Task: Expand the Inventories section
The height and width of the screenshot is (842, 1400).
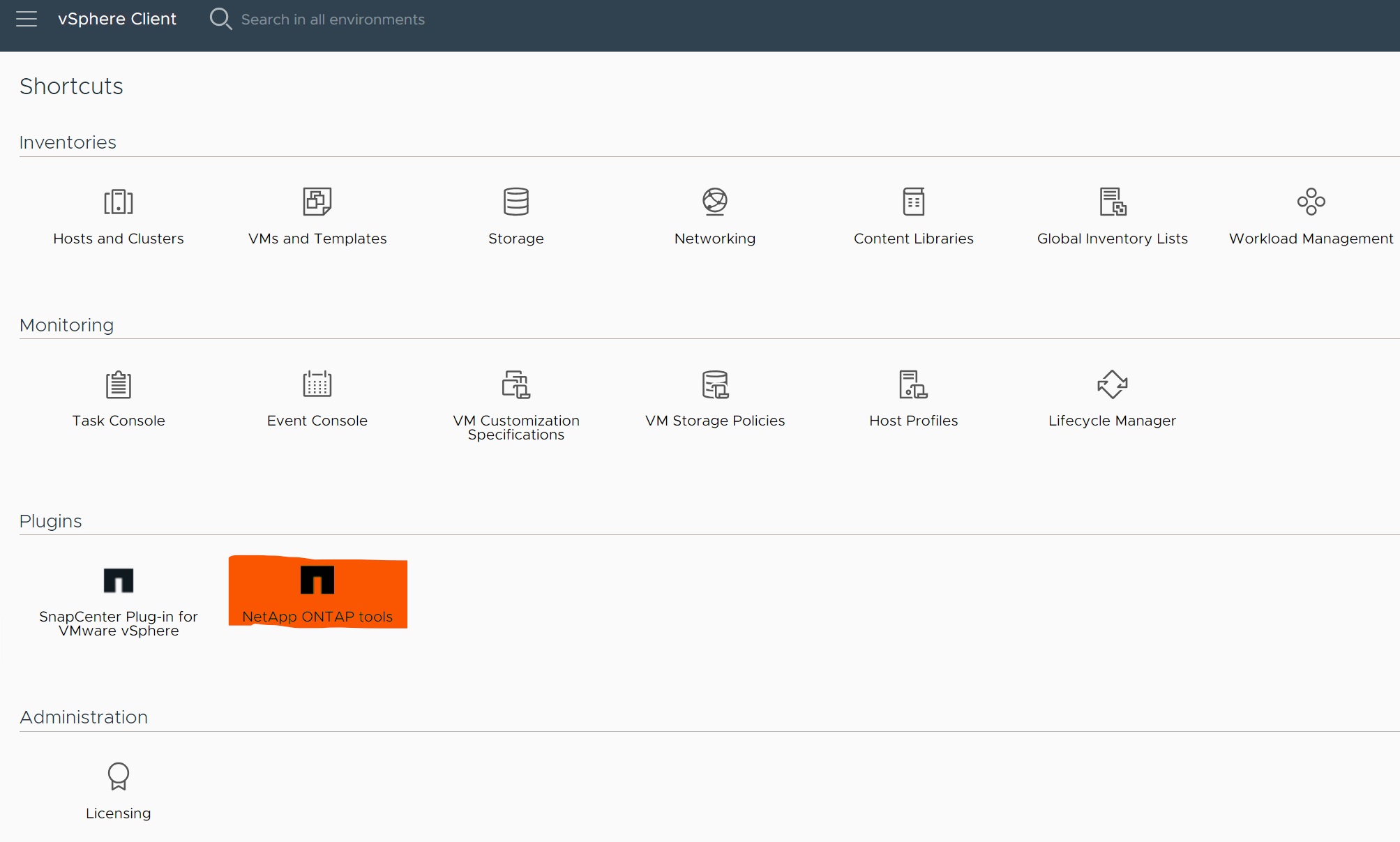Action: click(x=67, y=142)
